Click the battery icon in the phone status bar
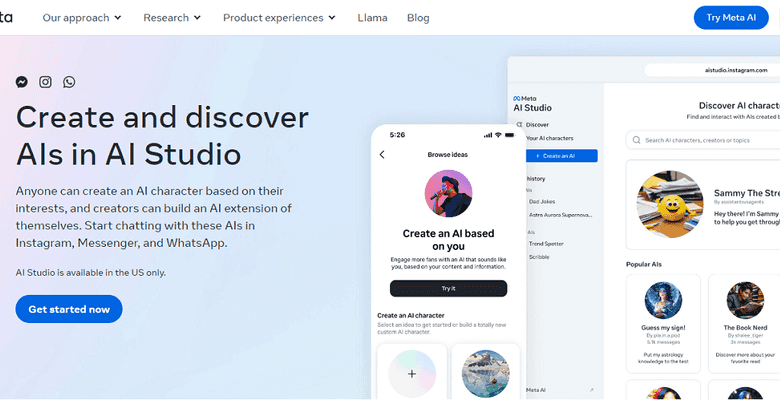The height and width of the screenshot is (400, 780). click(510, 135)
